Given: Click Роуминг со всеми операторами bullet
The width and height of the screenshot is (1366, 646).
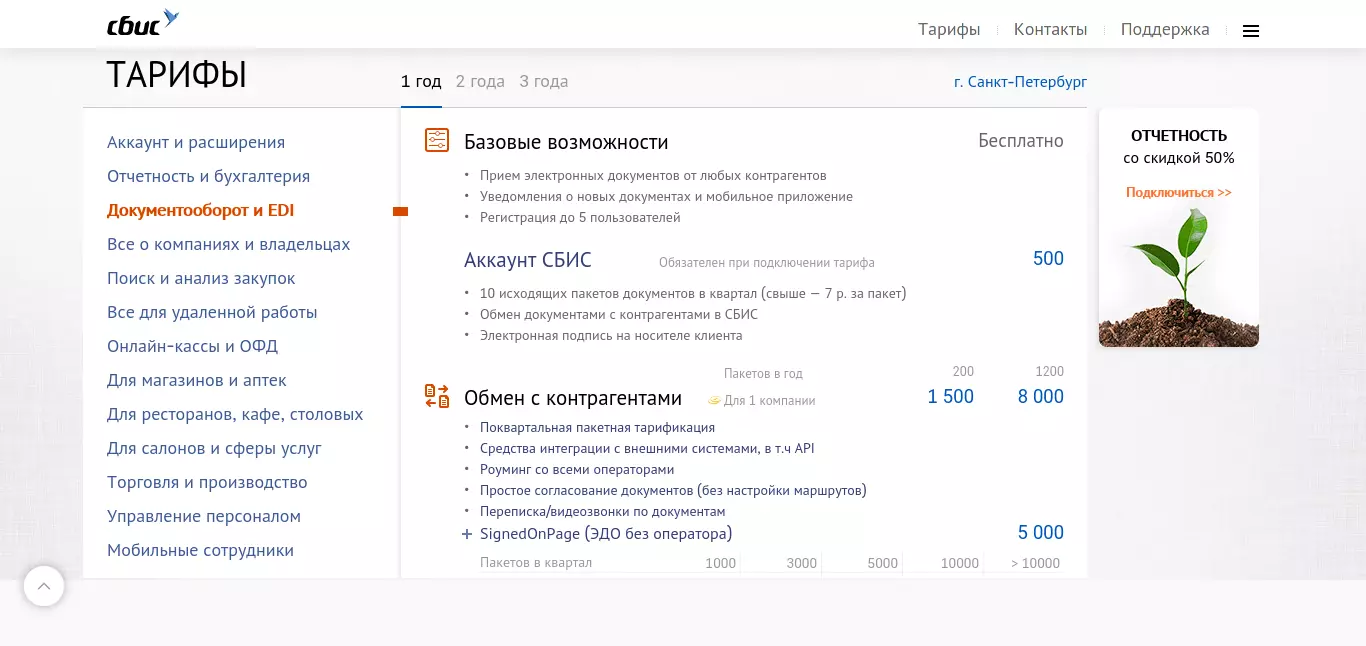Looking at the screenshot, I should [577, 469].
